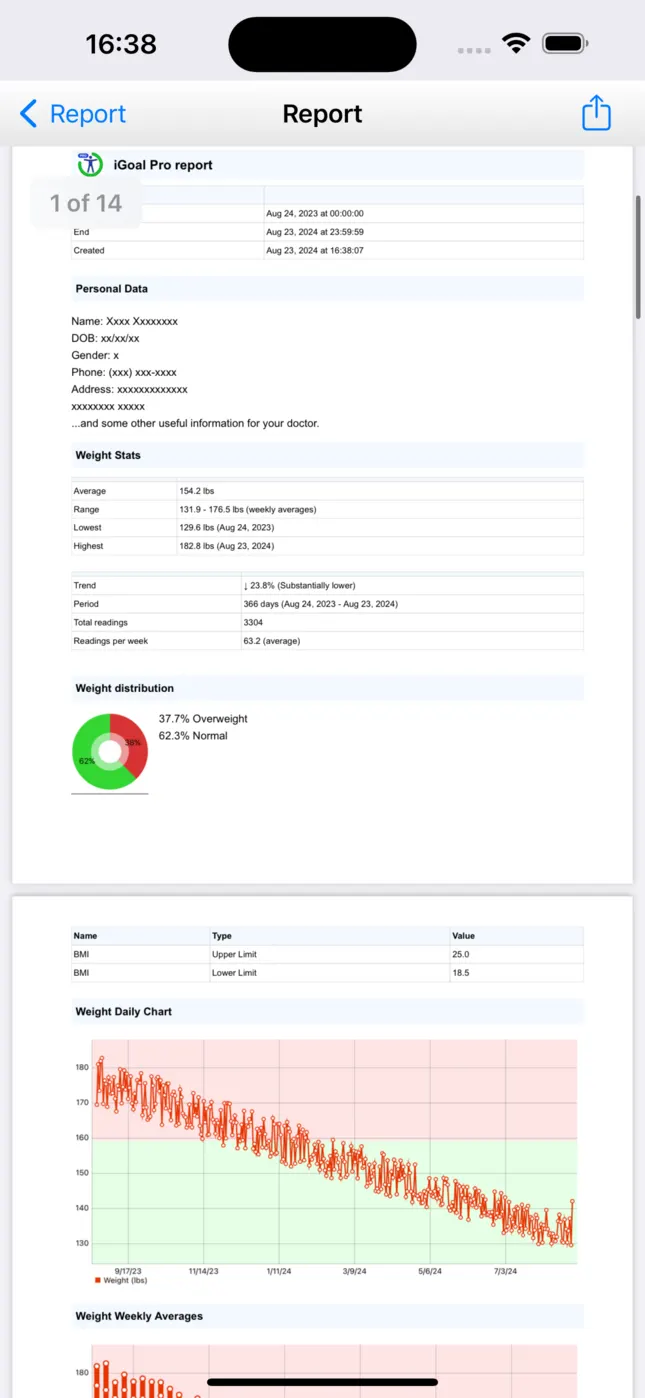The height and width of the screenshot is (1398, 645).
Task: Tap the '3304' total readings value
Action: coord(254,623)
